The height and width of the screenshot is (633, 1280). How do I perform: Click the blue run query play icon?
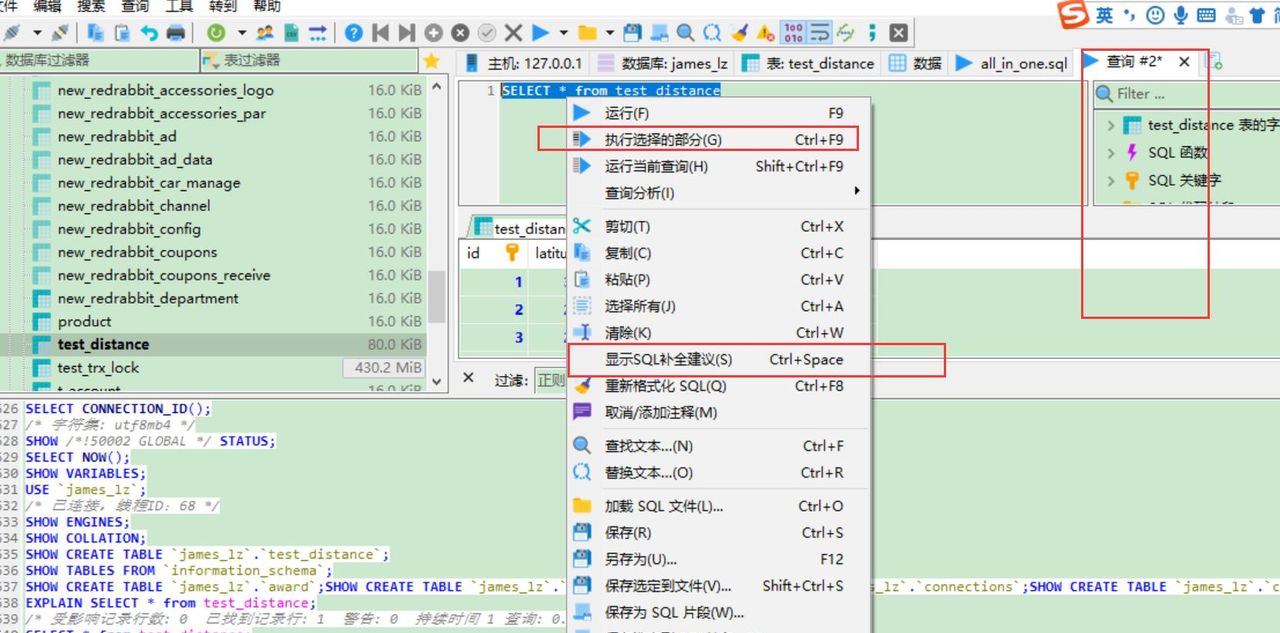pyautogui.click(x=540, y=33)
